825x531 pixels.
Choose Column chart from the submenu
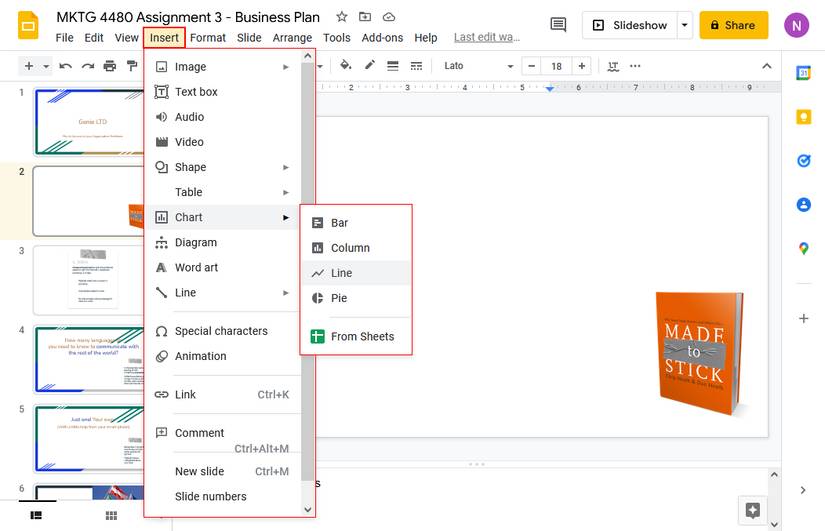click(356, 248)
